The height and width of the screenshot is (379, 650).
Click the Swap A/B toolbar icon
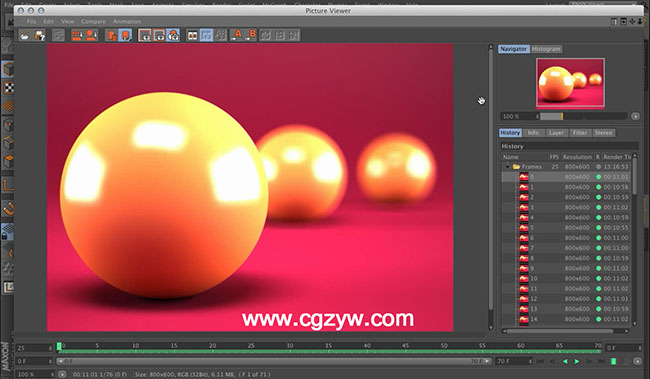click(265, 36)
